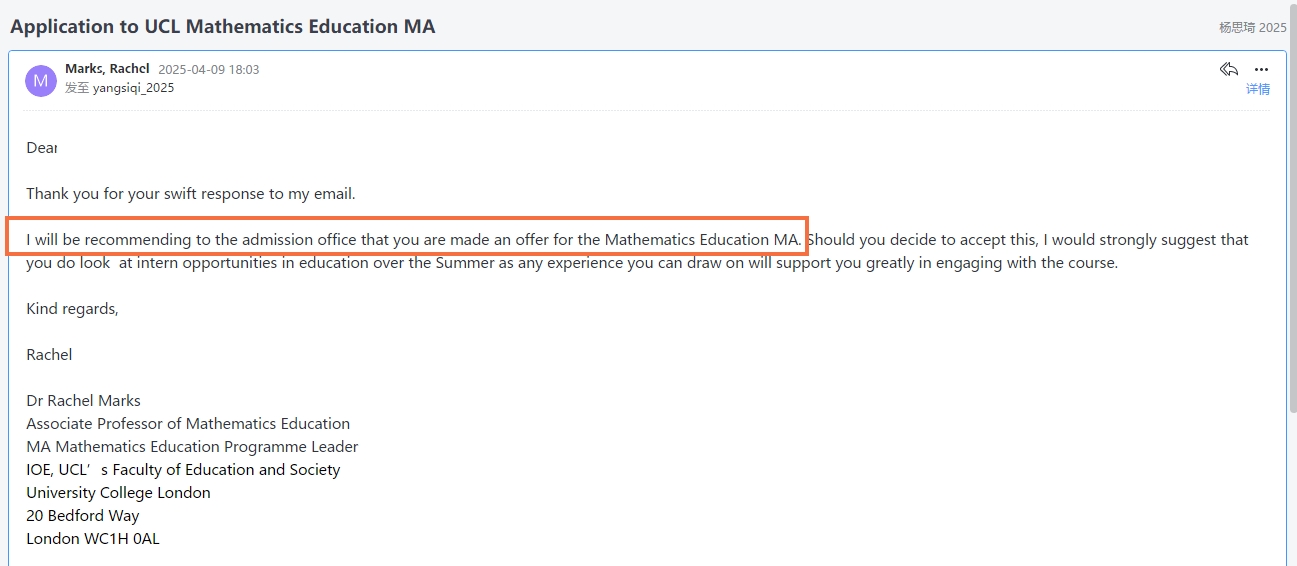Click the Kind regards closing line

point(72,309)
